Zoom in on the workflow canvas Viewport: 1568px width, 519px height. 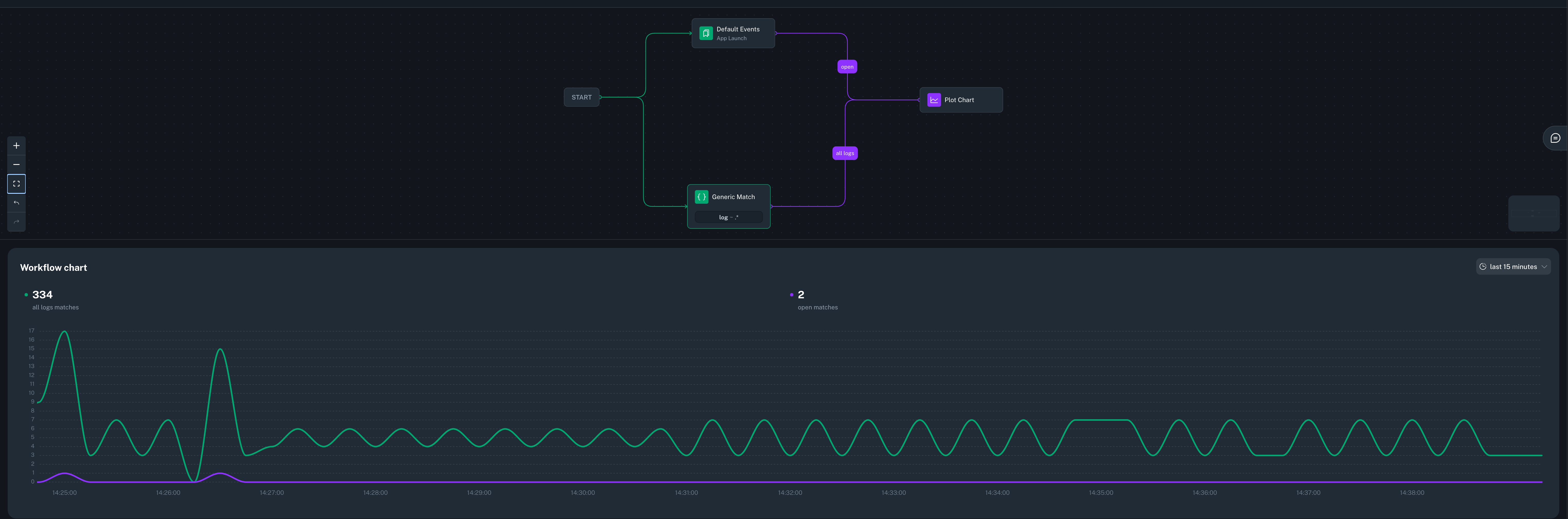[x=16, y=145]
